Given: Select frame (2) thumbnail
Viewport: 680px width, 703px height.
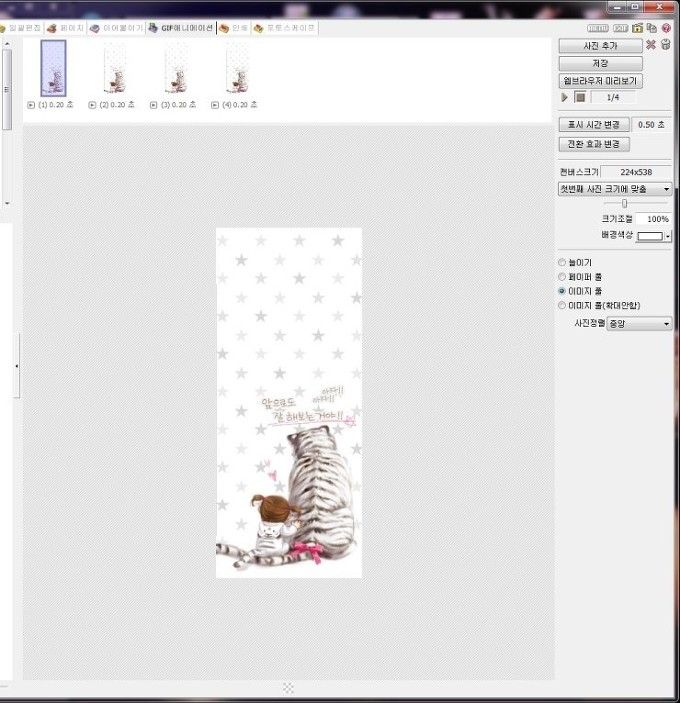Looking at the screenshot, I should tap(115, 68).
